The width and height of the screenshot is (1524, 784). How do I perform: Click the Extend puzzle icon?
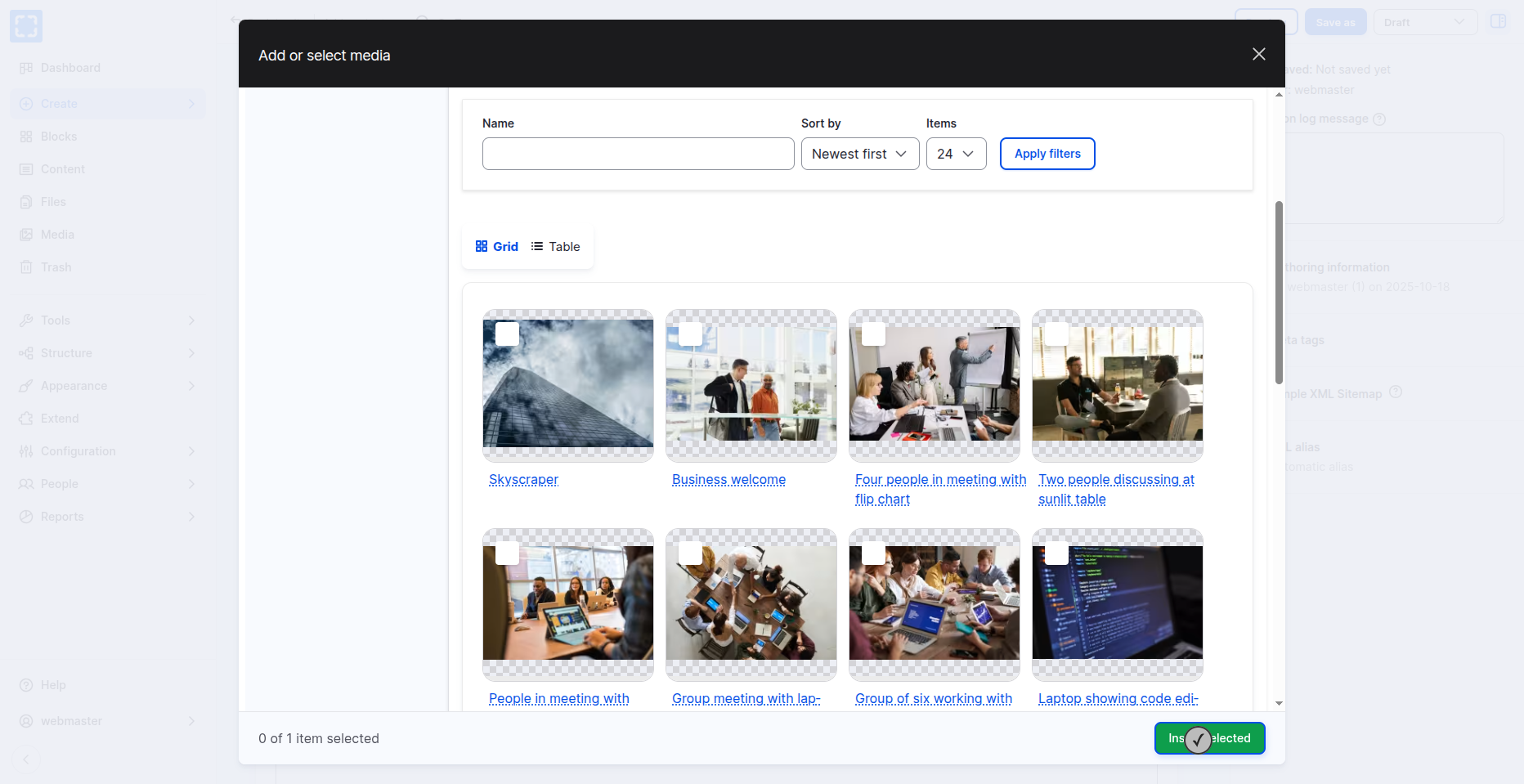tap(26, 419)
